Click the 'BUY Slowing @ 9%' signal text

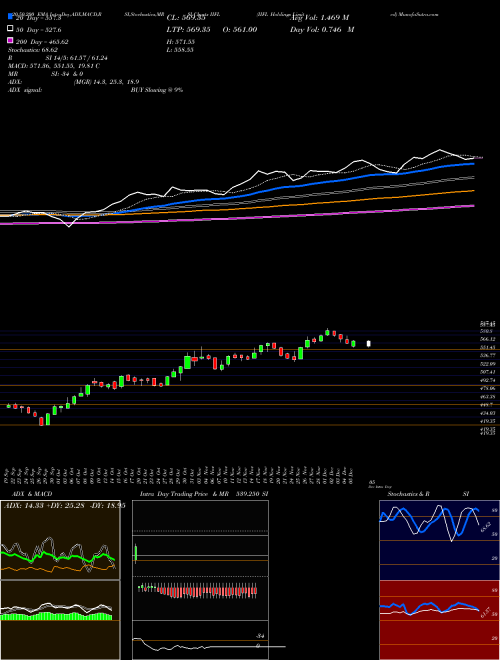[157, 90]
